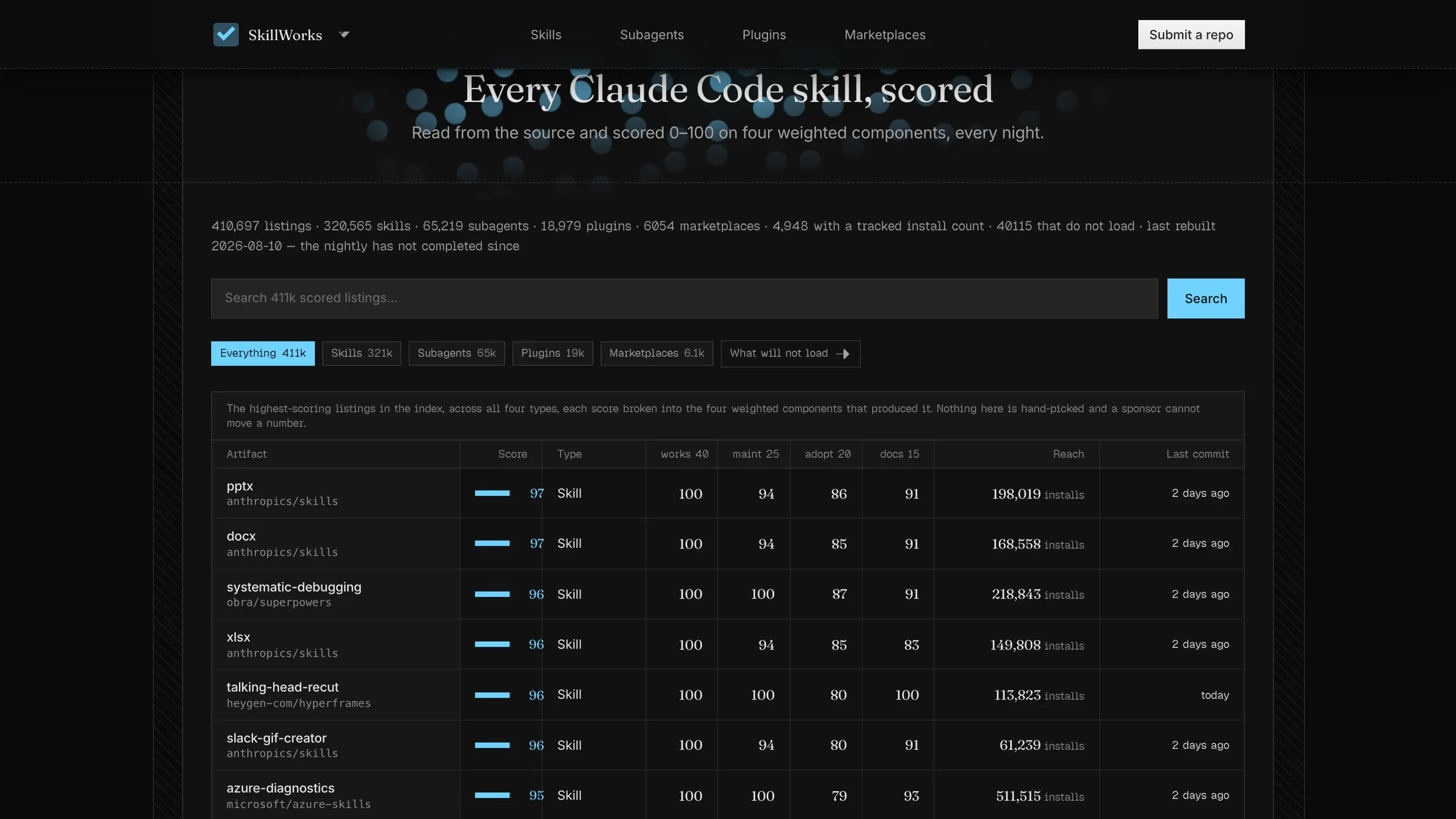
Task: Click the SkillWorks checkmark logo icon
Action: [226, 35]
